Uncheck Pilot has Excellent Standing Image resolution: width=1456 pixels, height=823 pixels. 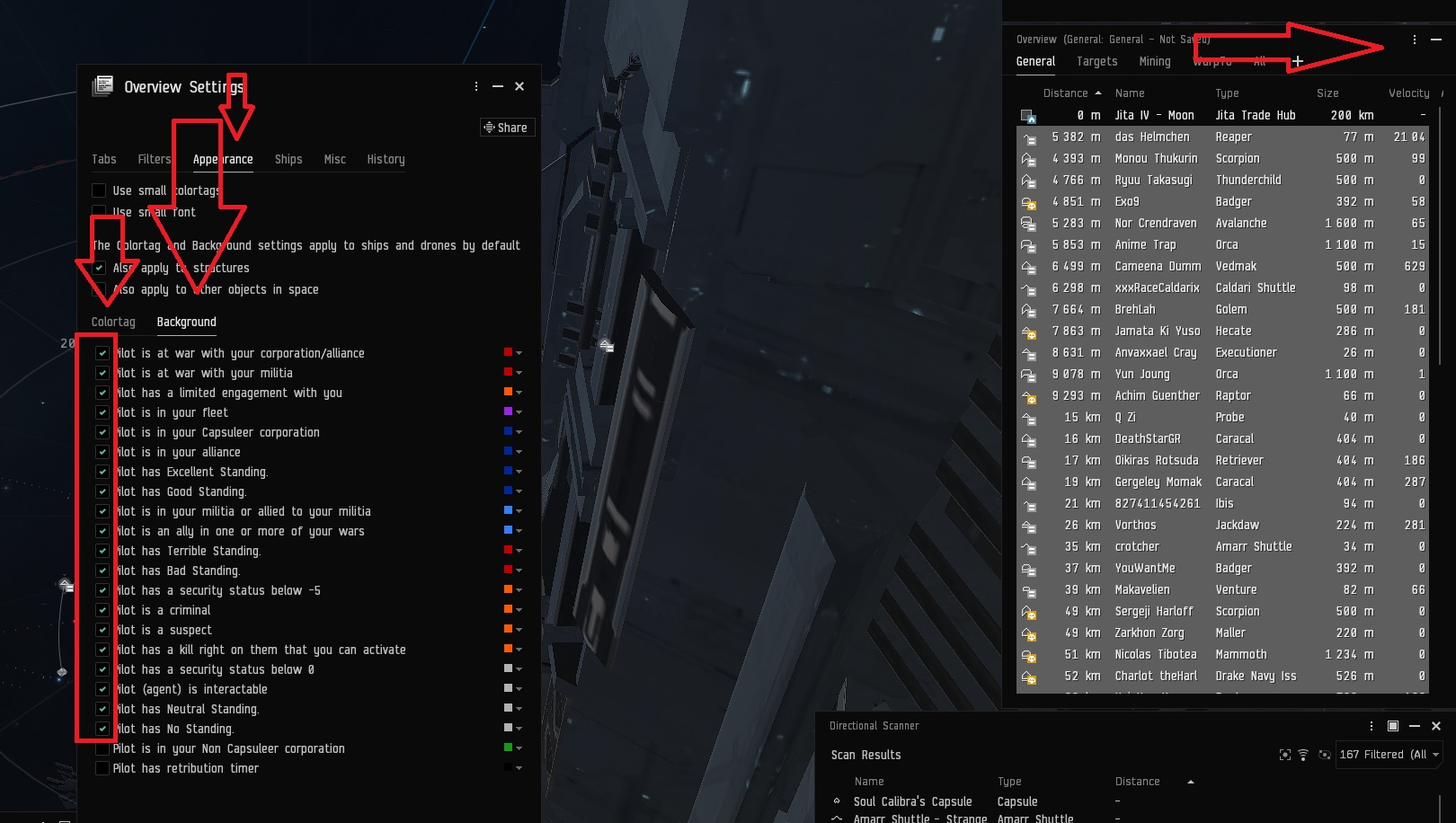(102, 472)
